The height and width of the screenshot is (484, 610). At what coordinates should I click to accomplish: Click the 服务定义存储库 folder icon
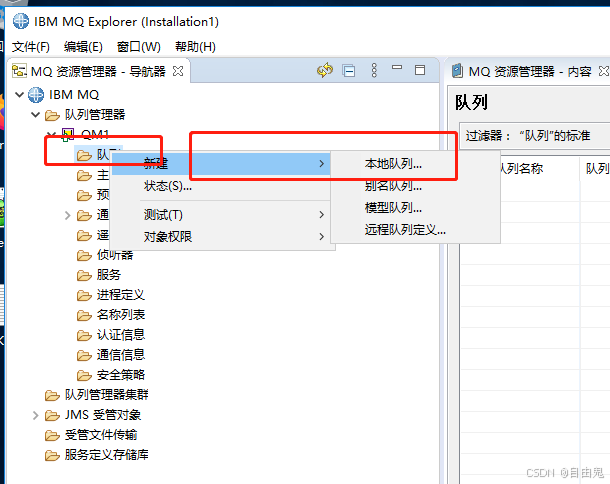pos(52,455)
